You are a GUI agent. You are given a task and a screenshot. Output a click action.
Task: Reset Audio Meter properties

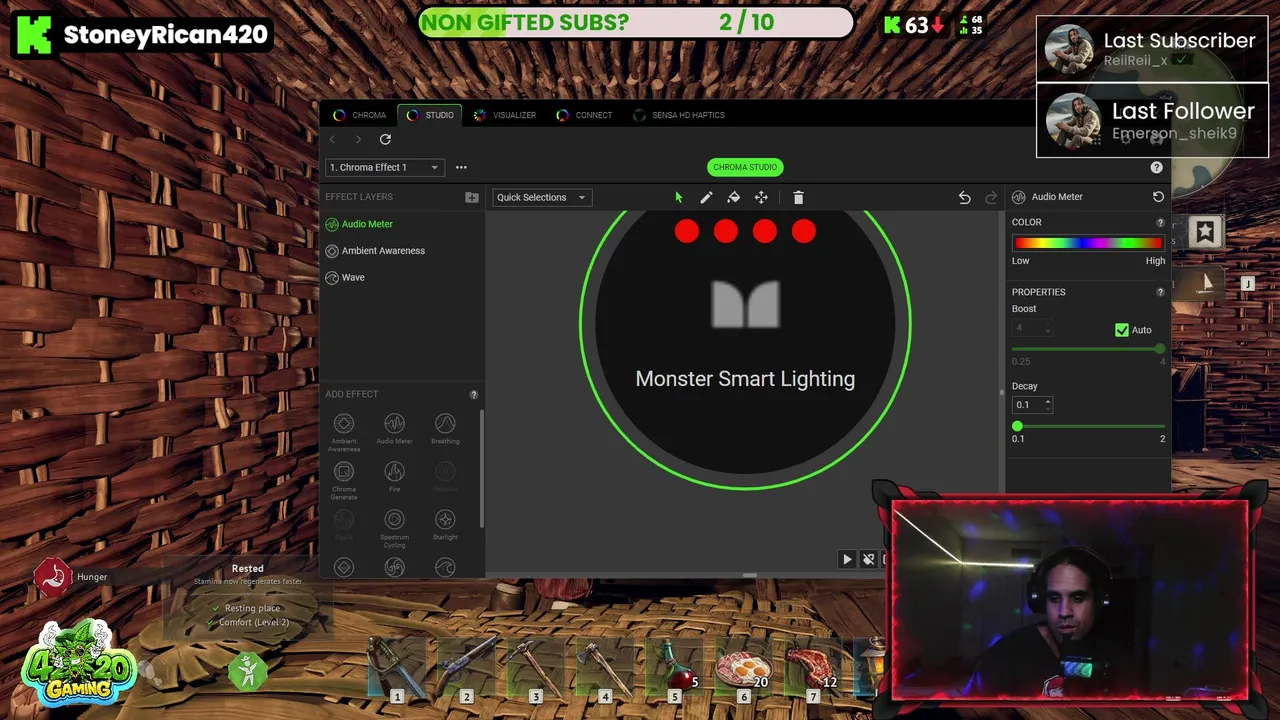click(1158, 197)
